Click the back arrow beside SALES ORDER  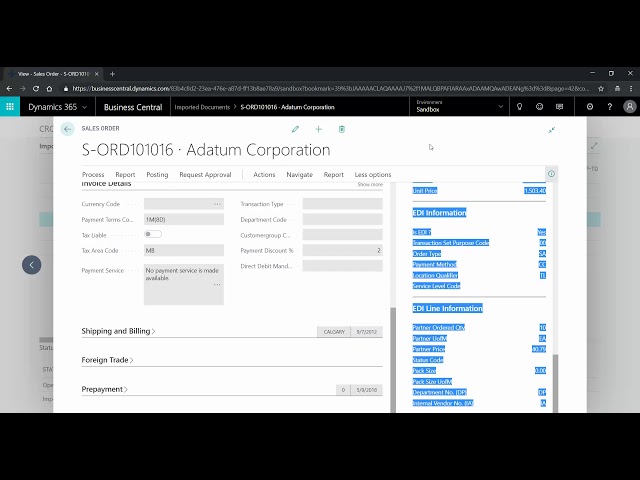(67, 129)
